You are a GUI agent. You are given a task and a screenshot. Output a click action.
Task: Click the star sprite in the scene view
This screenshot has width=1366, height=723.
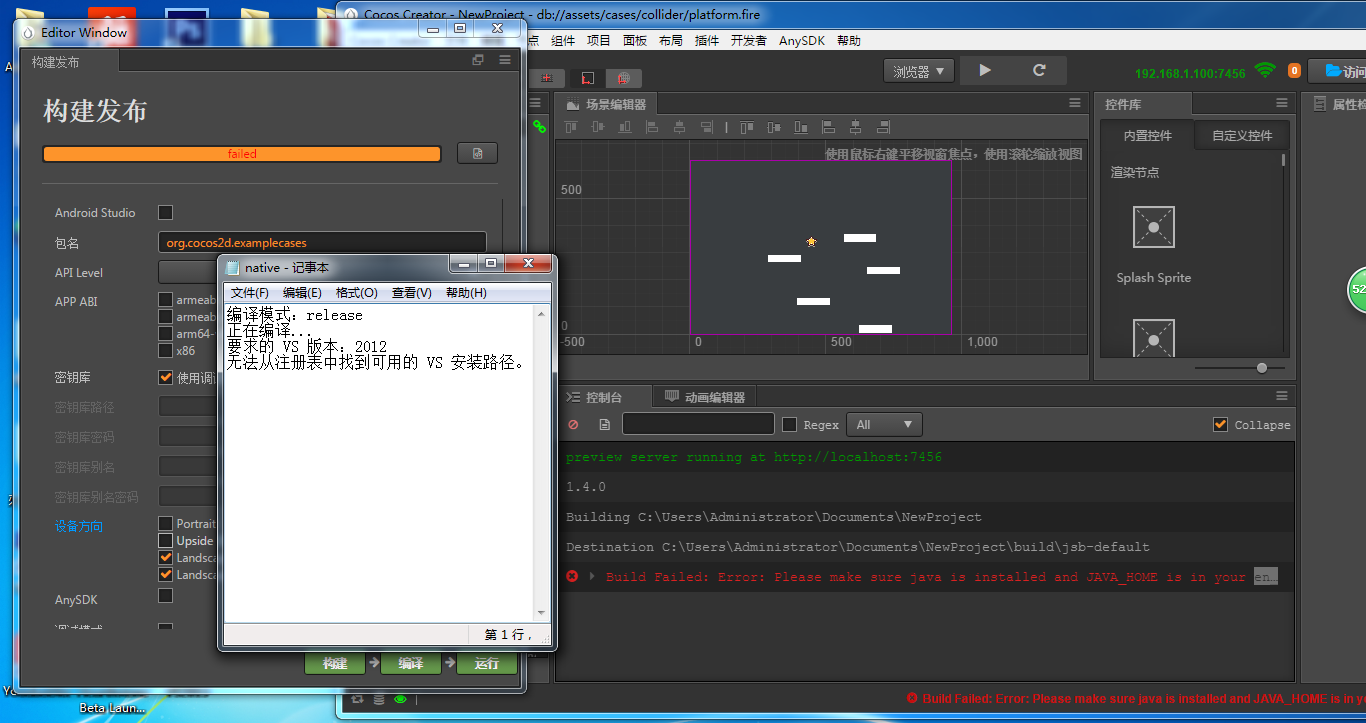[x=811, y=241]
